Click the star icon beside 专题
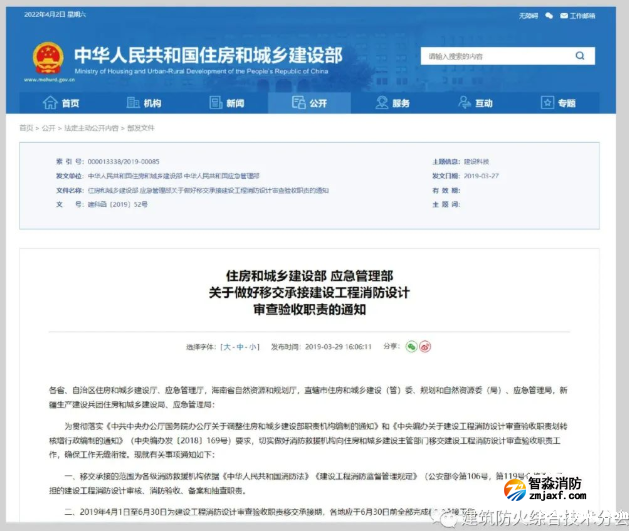This screenshot has width=629, height=531. click(x=547, y=103)
